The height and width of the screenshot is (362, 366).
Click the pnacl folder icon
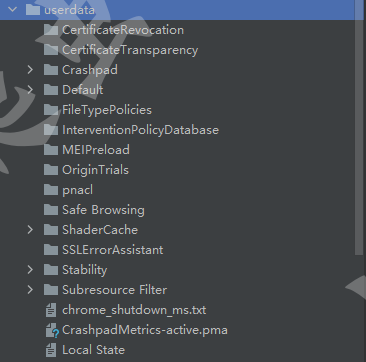[x=51, y=190]
